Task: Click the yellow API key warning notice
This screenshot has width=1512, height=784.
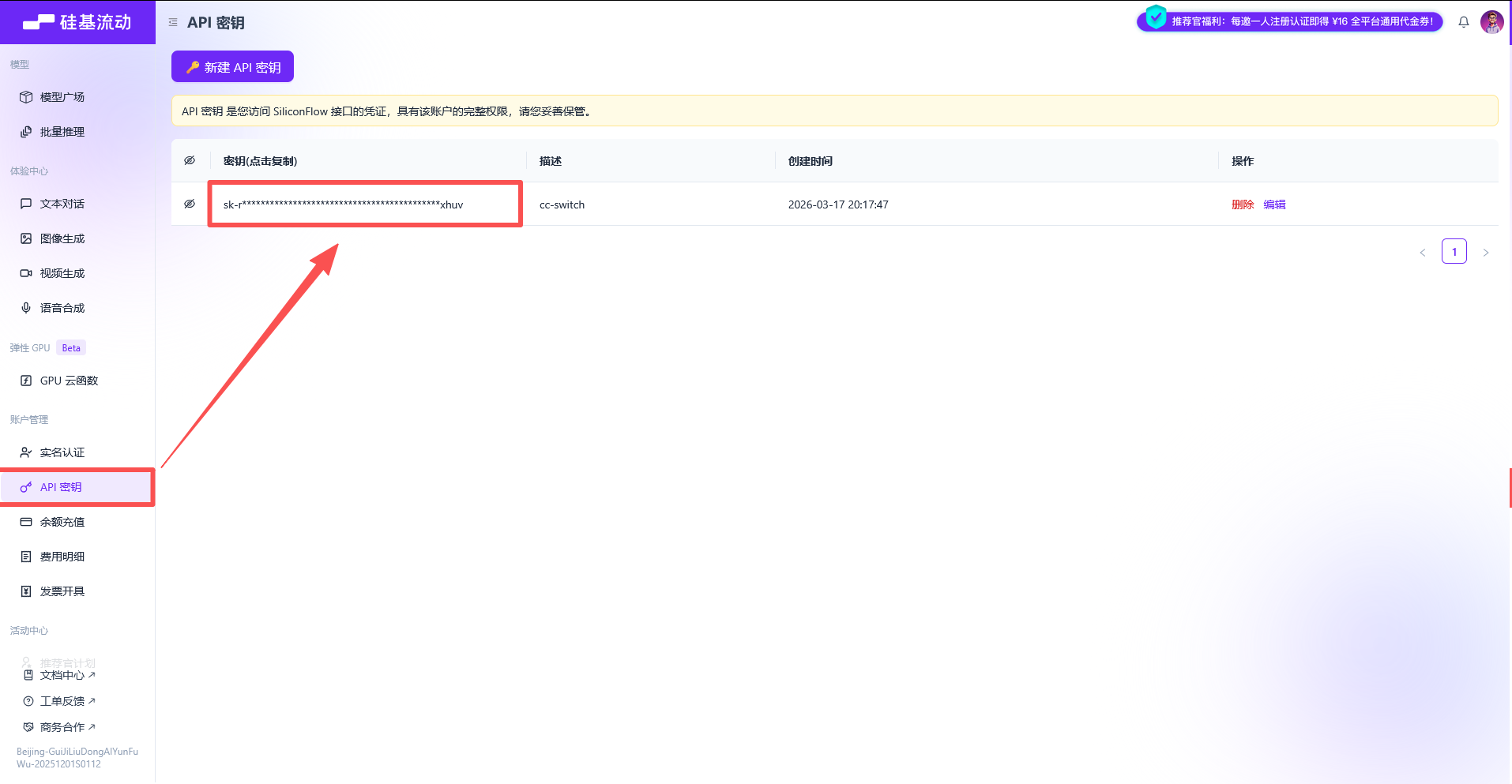Action: tap(834, 111)
